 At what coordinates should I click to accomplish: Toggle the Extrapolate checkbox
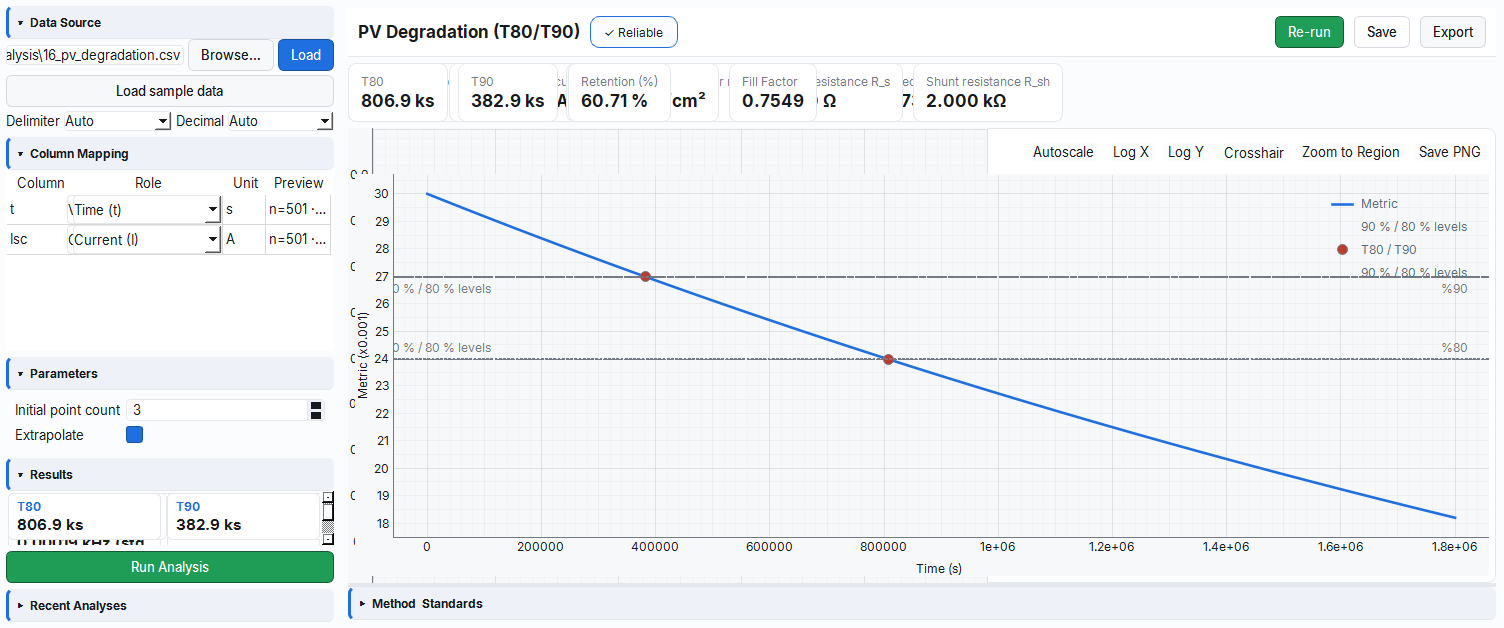(x=134, y=435)
